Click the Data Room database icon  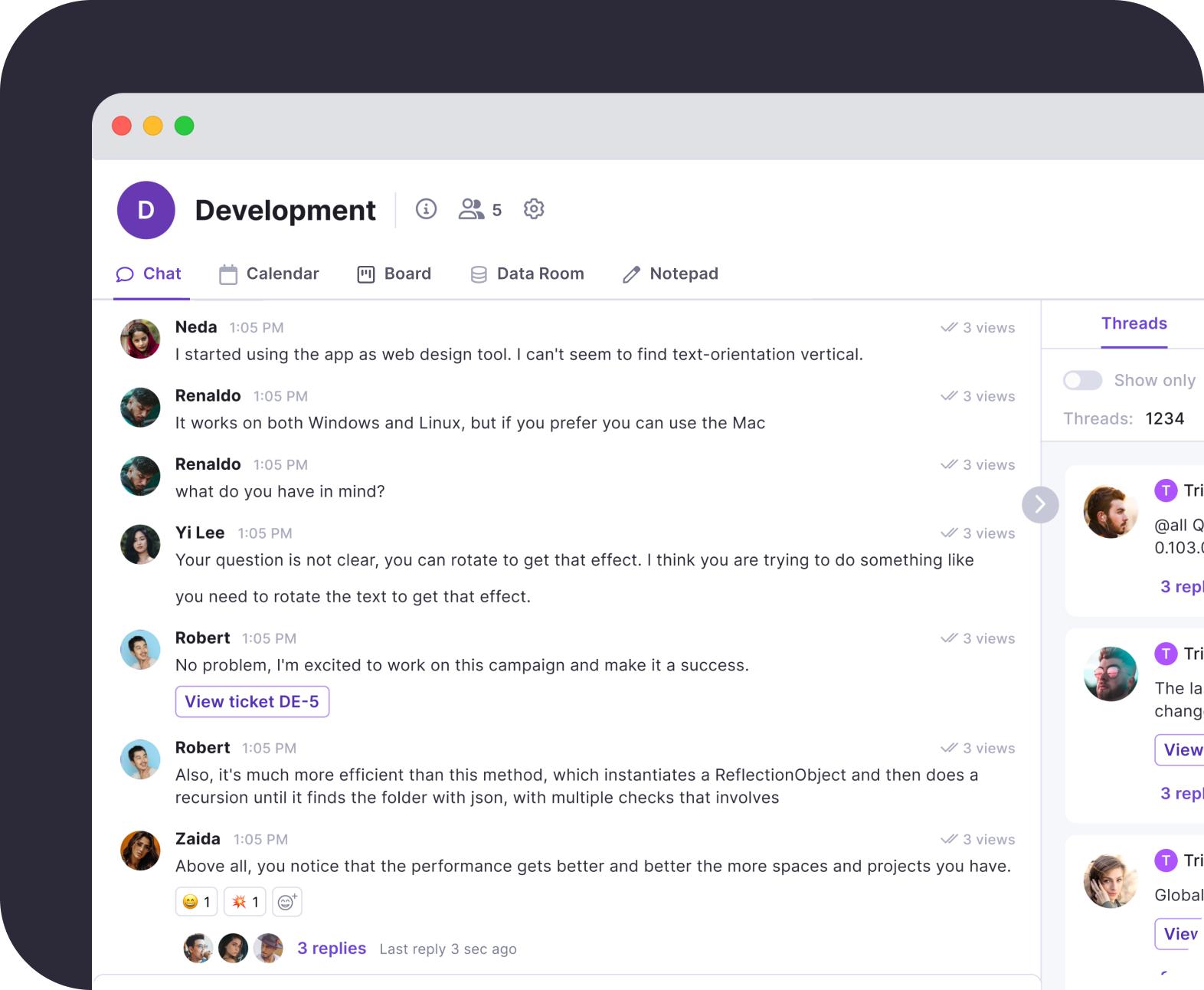[479, 274]
